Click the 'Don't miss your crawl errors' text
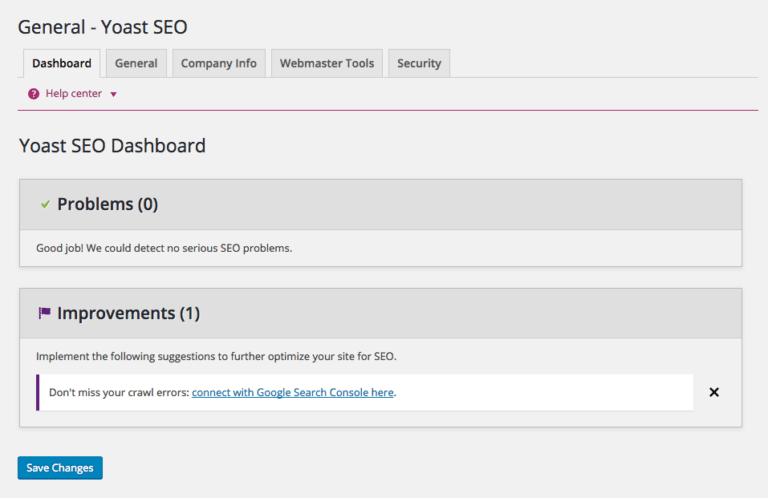The height and width of the screenshot is (498, 768). pyautogui.click(x=118, y=392)
